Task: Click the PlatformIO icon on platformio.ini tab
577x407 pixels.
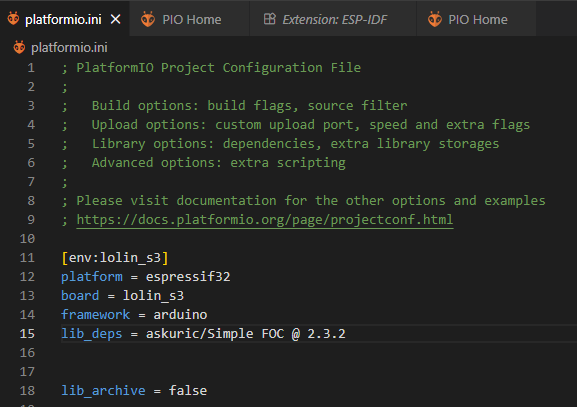Action: click(x=13, y=19)
